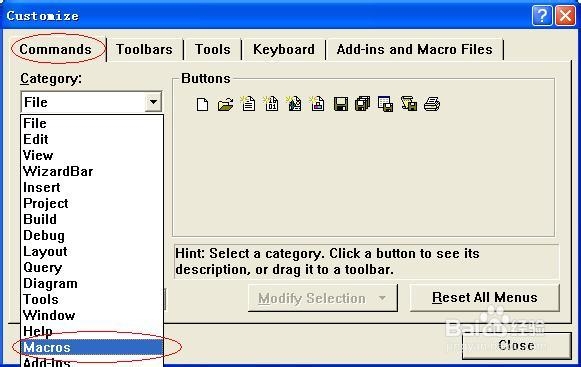The width and height of the screenshot is (581, 367).
Task: Click the stacked floppies Save All icon
Action: tap(363, 104)
